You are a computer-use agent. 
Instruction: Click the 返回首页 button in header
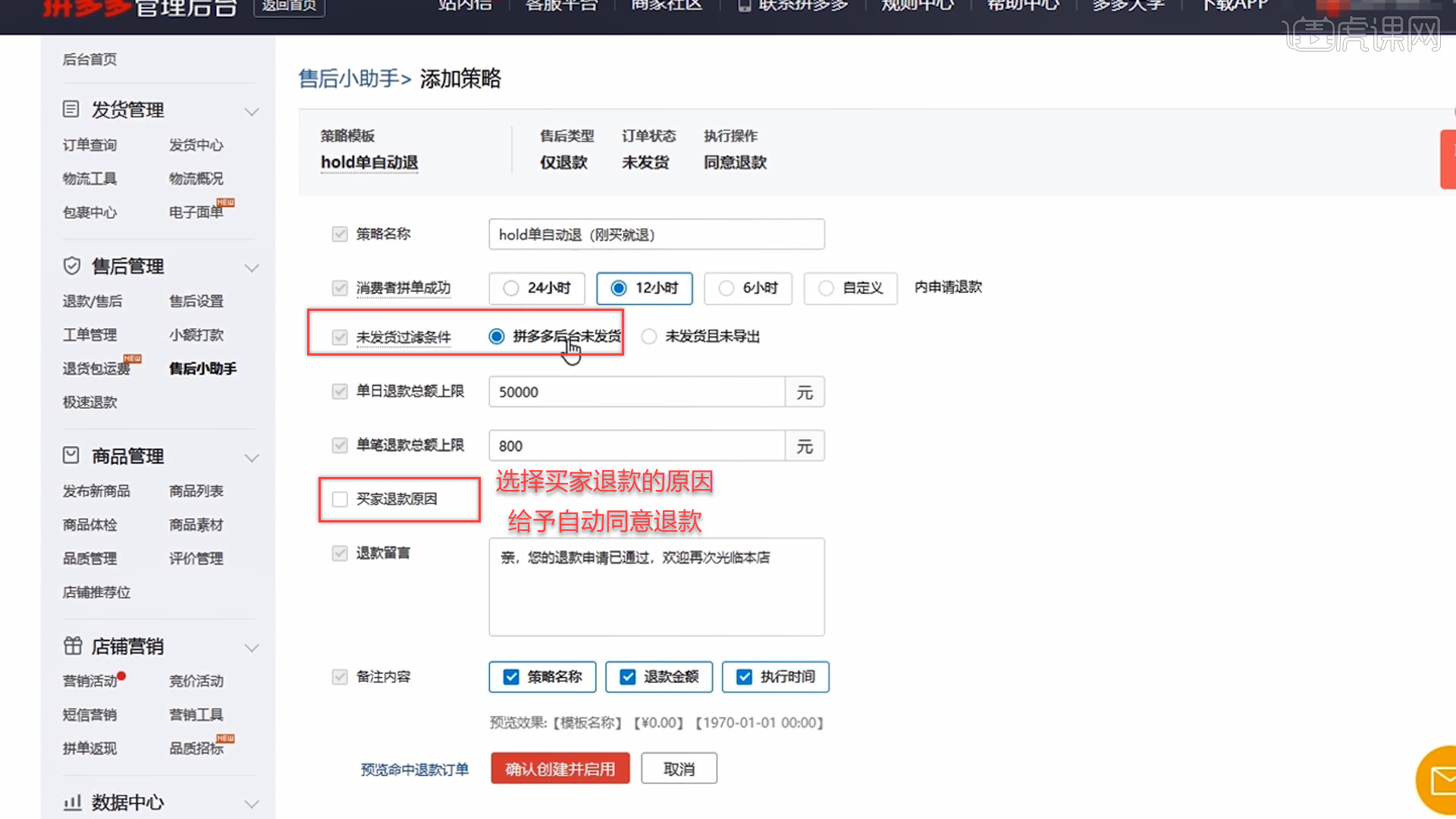pos(289,6)
